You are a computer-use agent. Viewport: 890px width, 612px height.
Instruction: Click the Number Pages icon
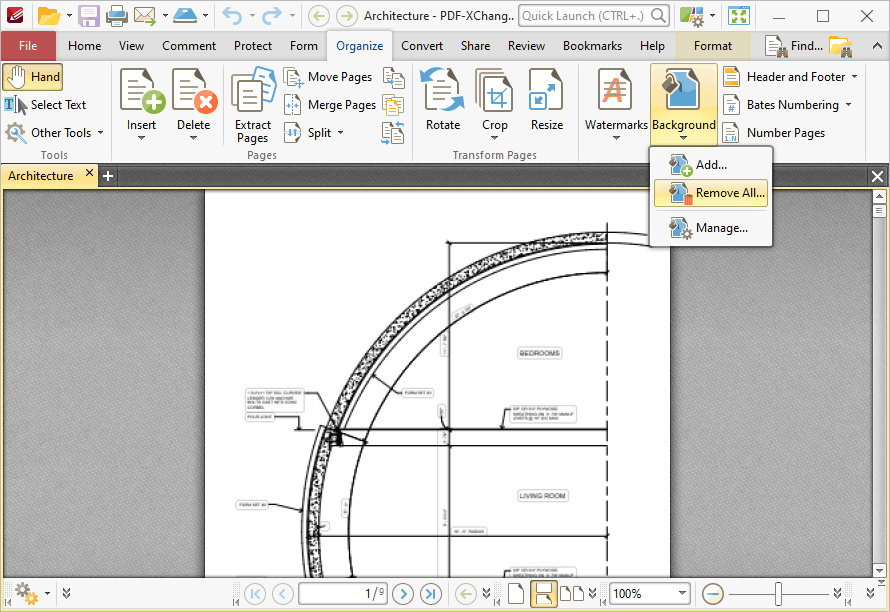[731, 133]
